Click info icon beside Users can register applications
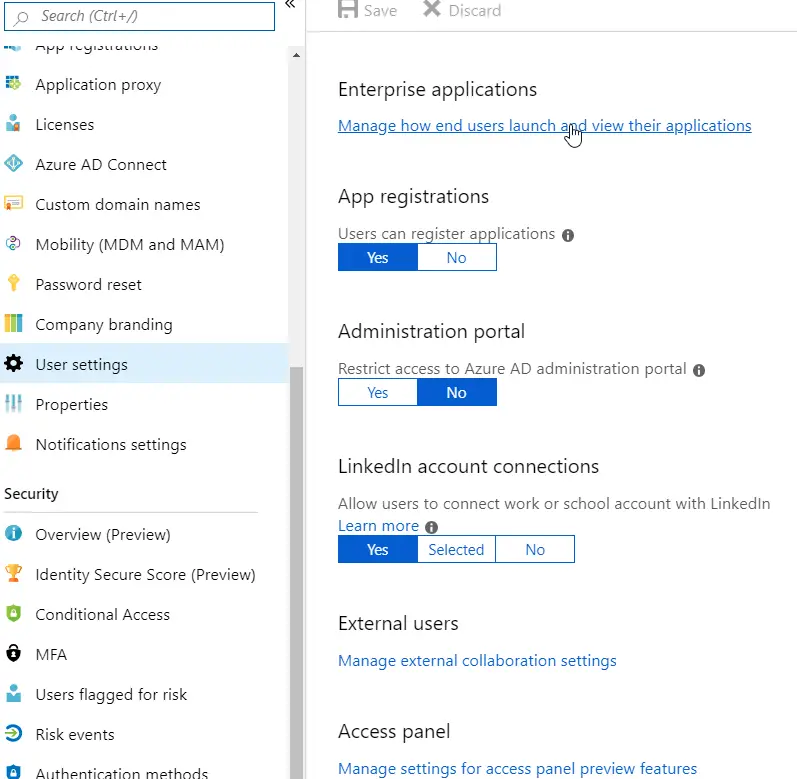This screenshot has height=779, width=797. 568,235
